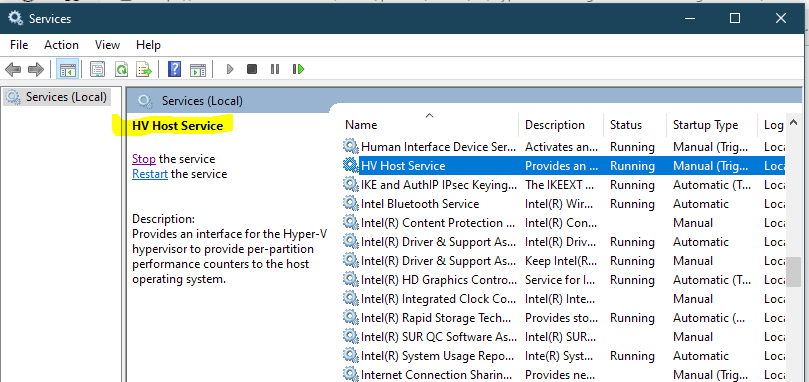Screen dimensions: 809x382
Task: Select Intel(R) Driver & Support with Automatic startup
Action: [438, 242]
